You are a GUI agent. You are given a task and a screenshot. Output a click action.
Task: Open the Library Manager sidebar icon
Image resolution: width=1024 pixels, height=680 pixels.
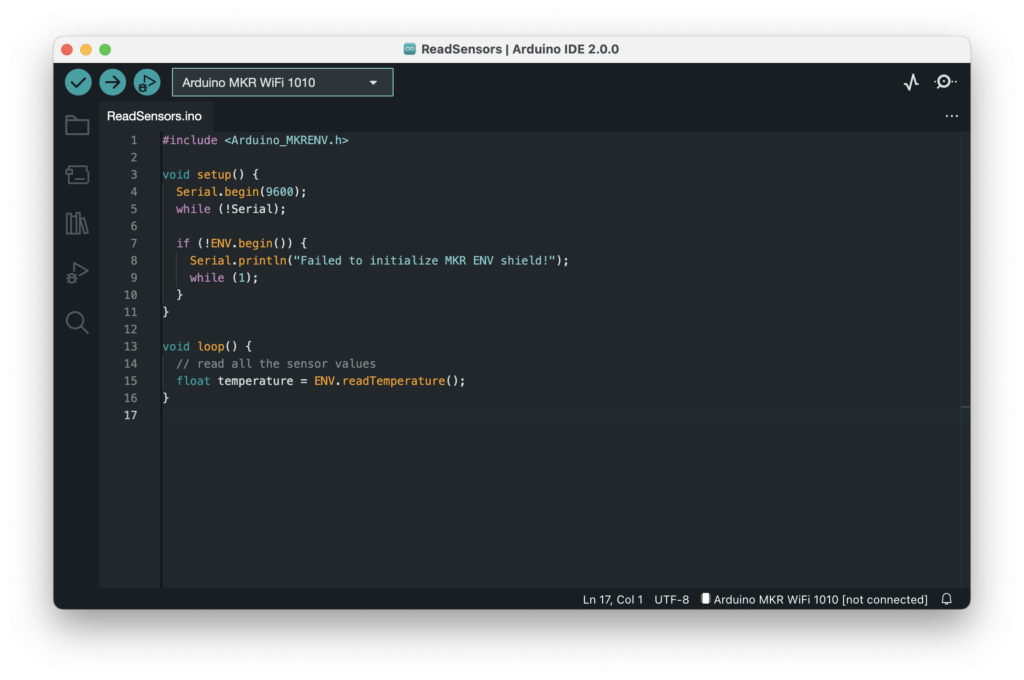(x=77, y=223)
